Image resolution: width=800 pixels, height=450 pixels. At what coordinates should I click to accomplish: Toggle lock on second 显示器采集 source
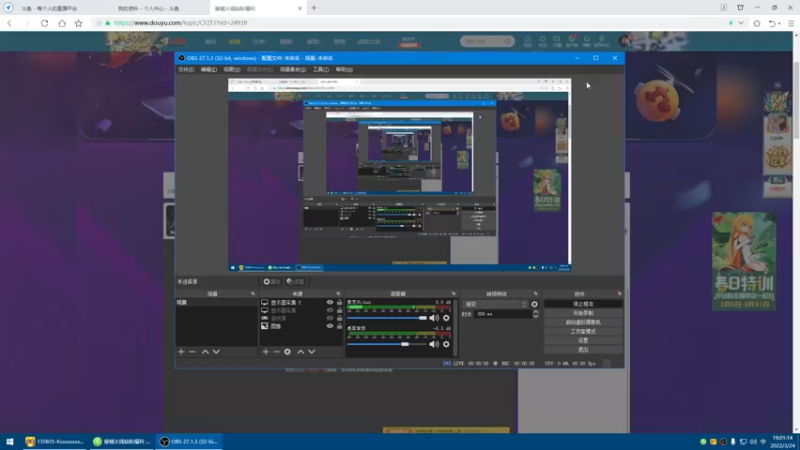(x=339, y=310)
